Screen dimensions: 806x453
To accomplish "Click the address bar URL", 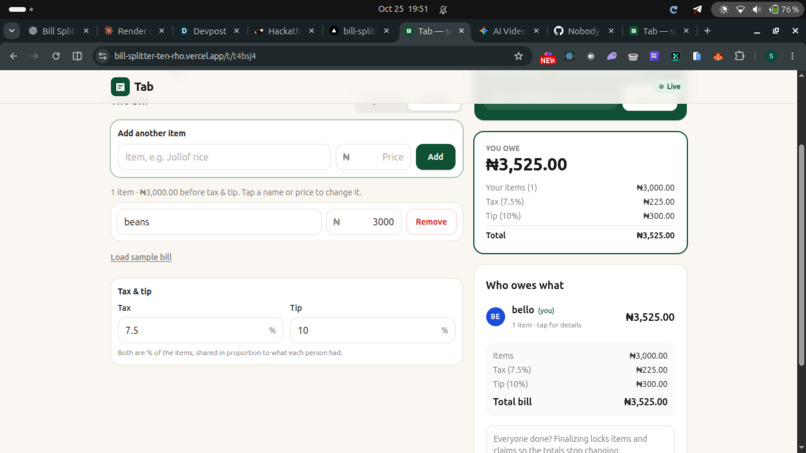I will (185, 56).
